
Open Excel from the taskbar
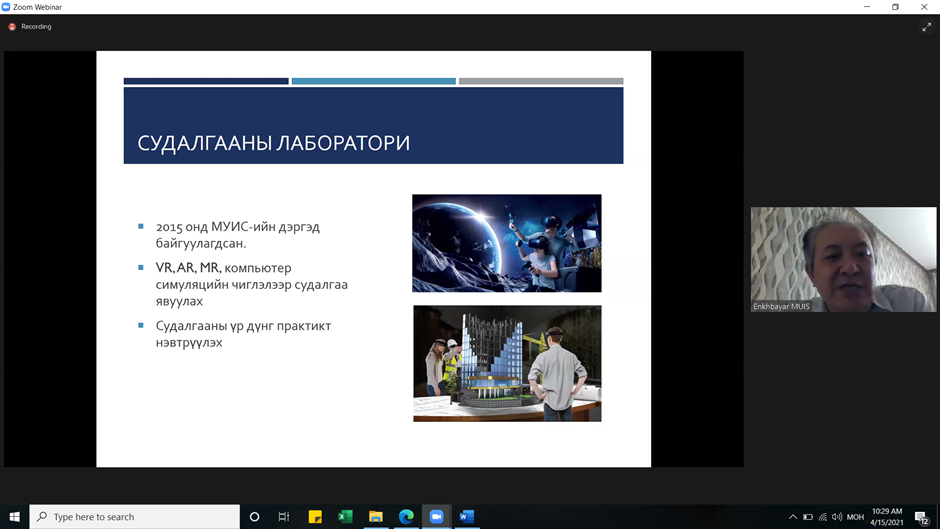pos(345,516)
